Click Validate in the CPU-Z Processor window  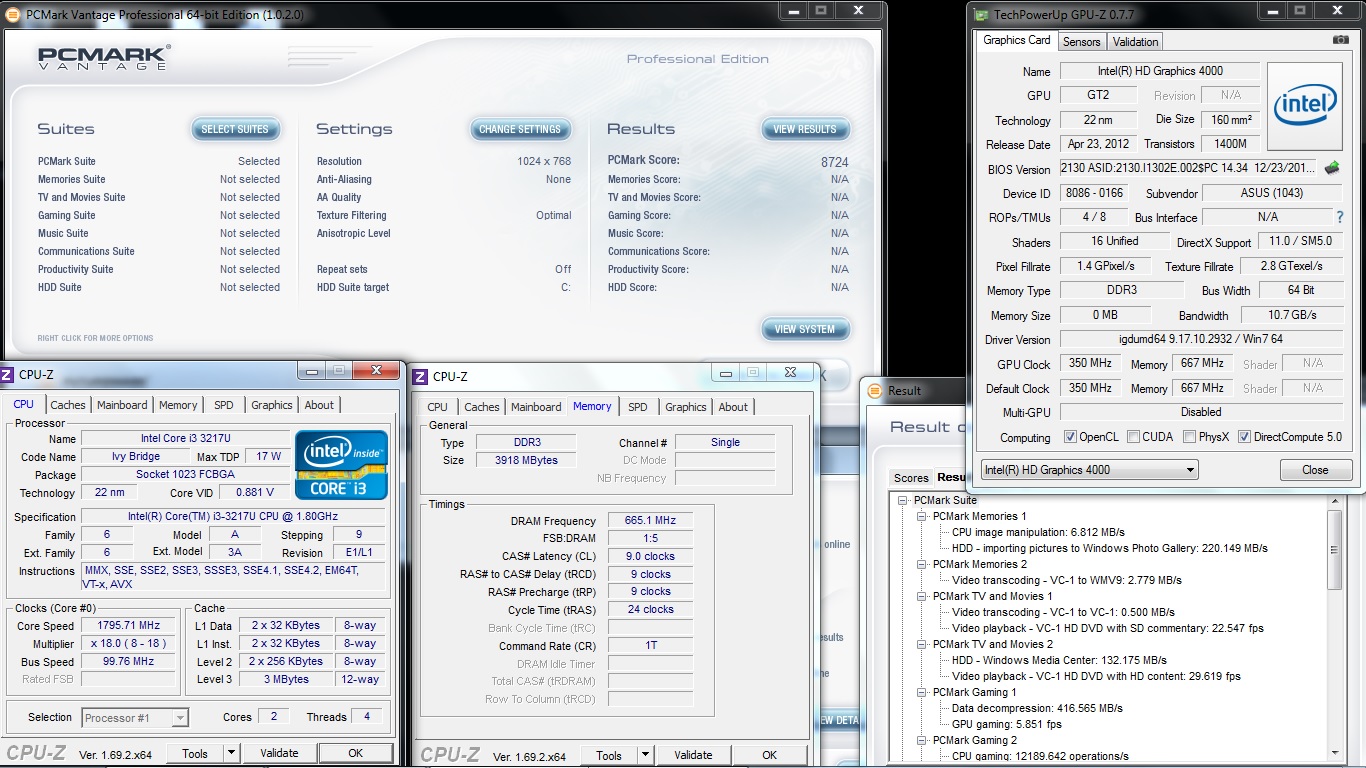click(x=279, y=753)
